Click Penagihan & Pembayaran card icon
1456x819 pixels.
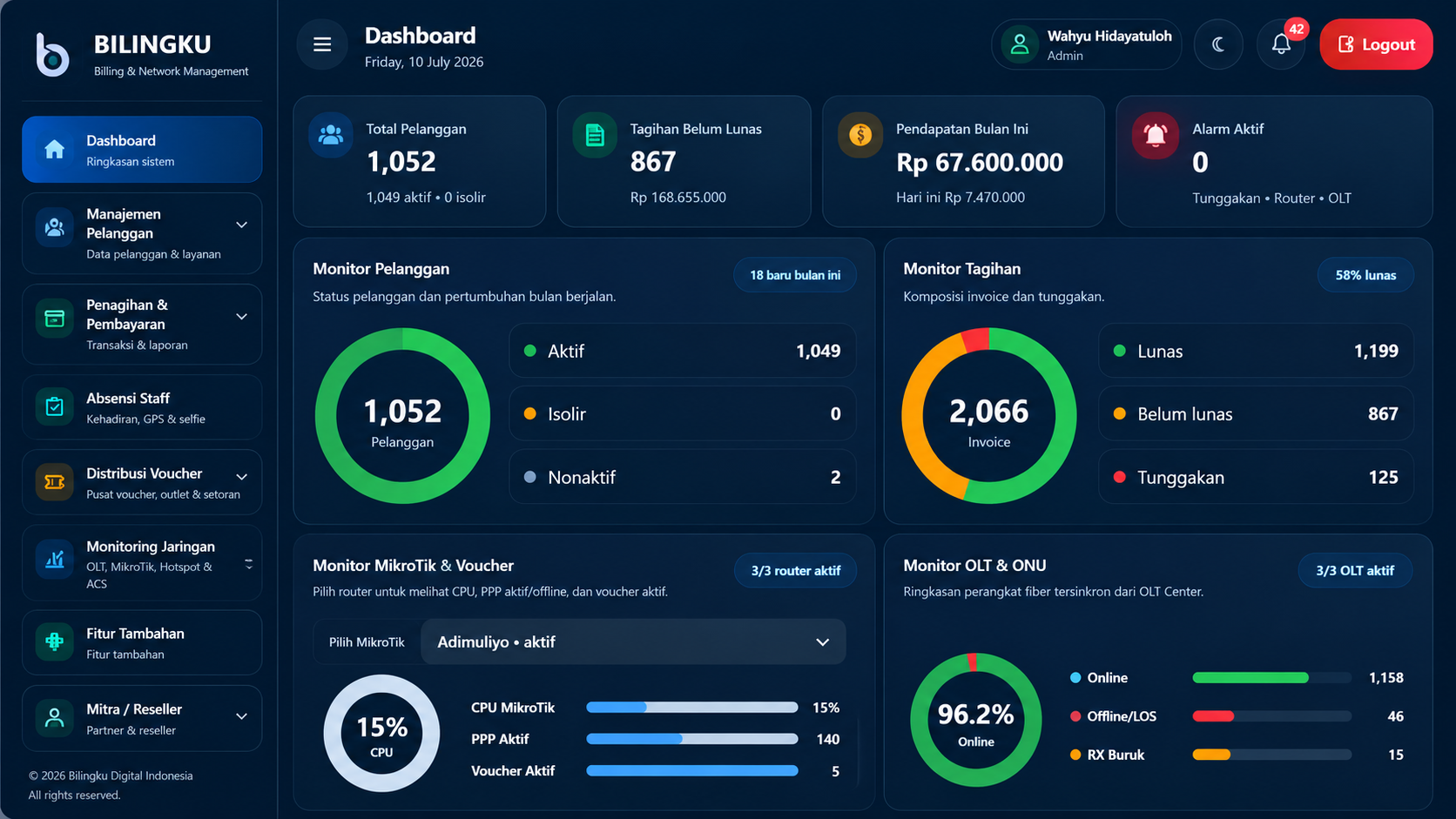coord(54,319)
